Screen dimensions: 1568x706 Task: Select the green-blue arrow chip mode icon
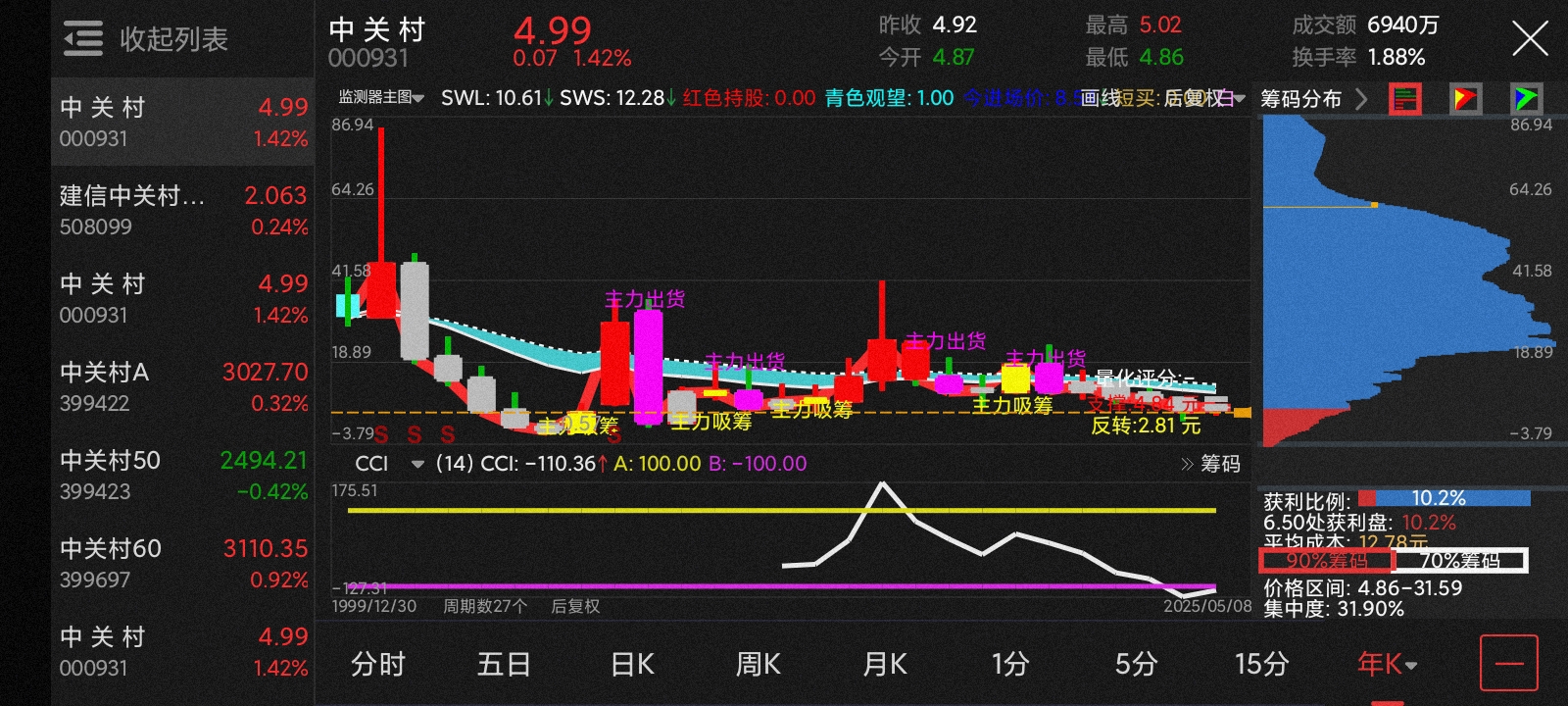tap(1526, 98)
